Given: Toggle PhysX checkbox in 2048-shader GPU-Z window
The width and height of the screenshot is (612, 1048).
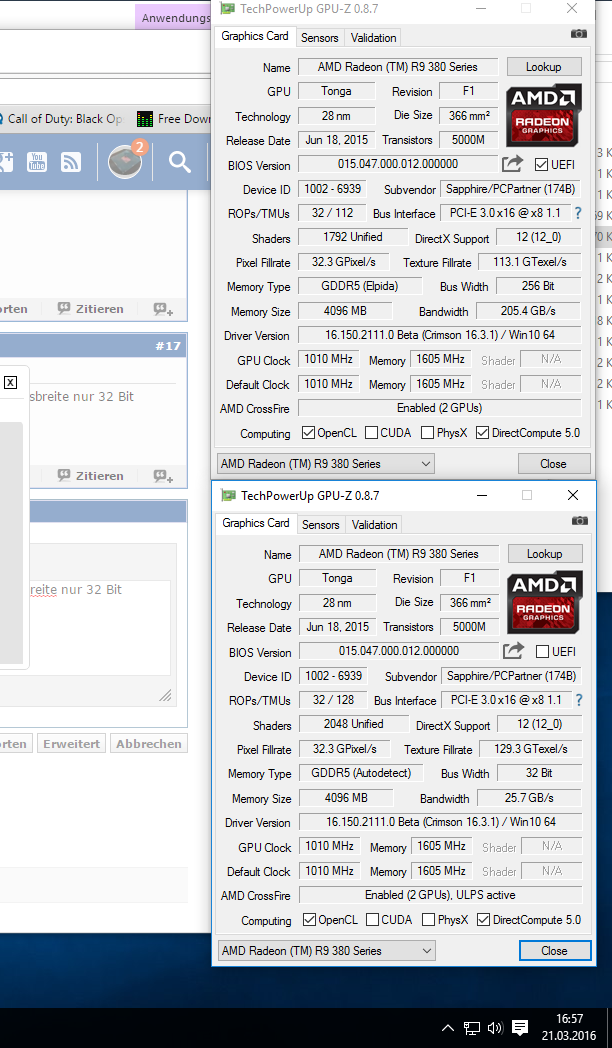Looking at the screenshot, I should (429, 920).
